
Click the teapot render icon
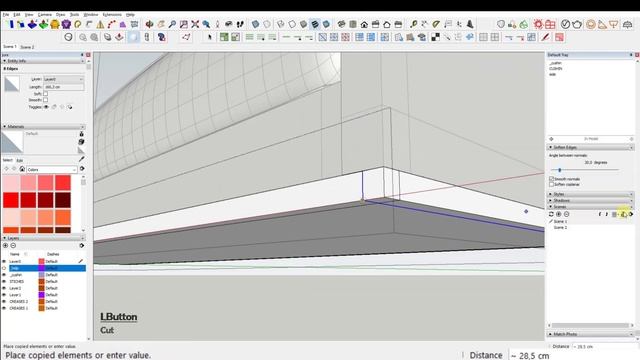click(x=577, y=24)
